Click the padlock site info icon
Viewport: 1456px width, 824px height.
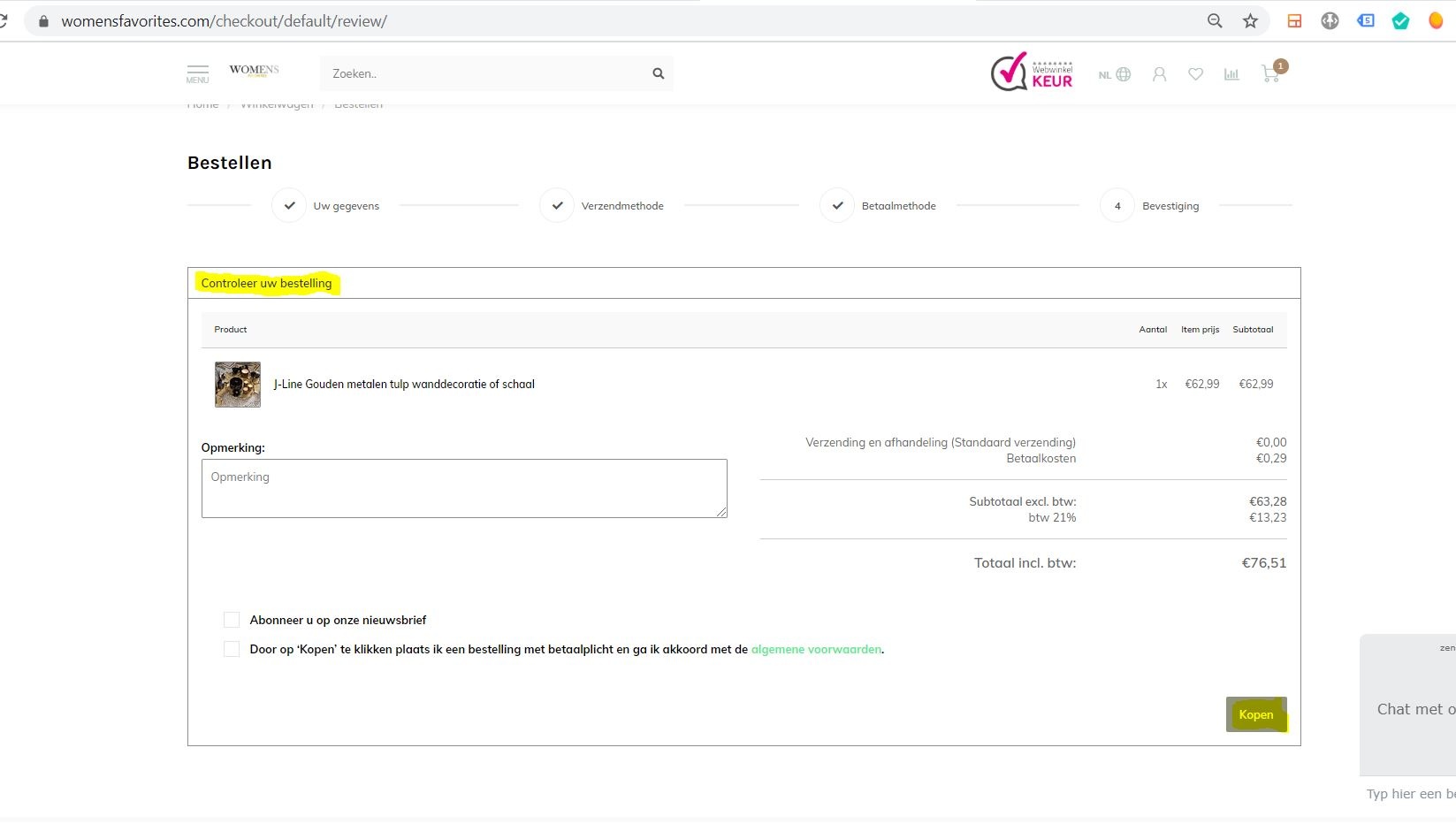tap(43, 21)
